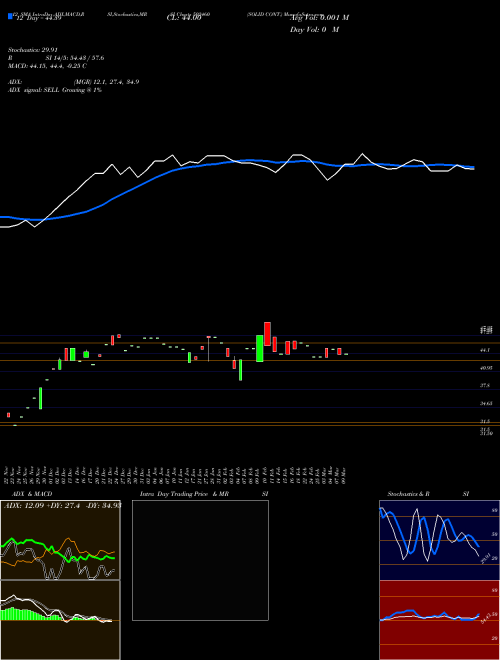Click the '(MGR) 12.1, 27.4, 34.9' ADX values
The height and width of the screenshot is (660, 500).
[x=106, y=82]
